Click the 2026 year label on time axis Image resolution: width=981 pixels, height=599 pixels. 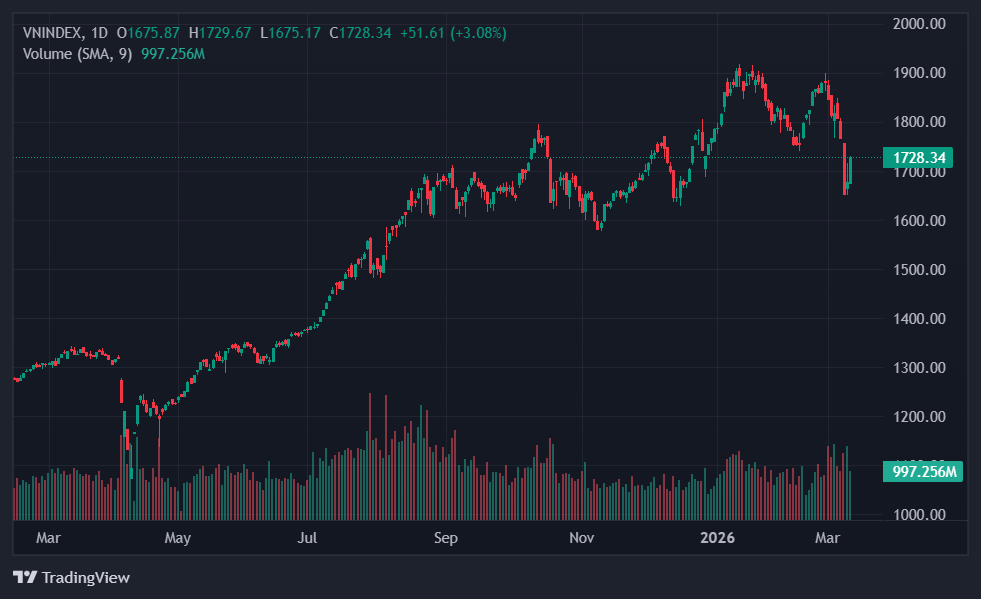pos(717,538)
